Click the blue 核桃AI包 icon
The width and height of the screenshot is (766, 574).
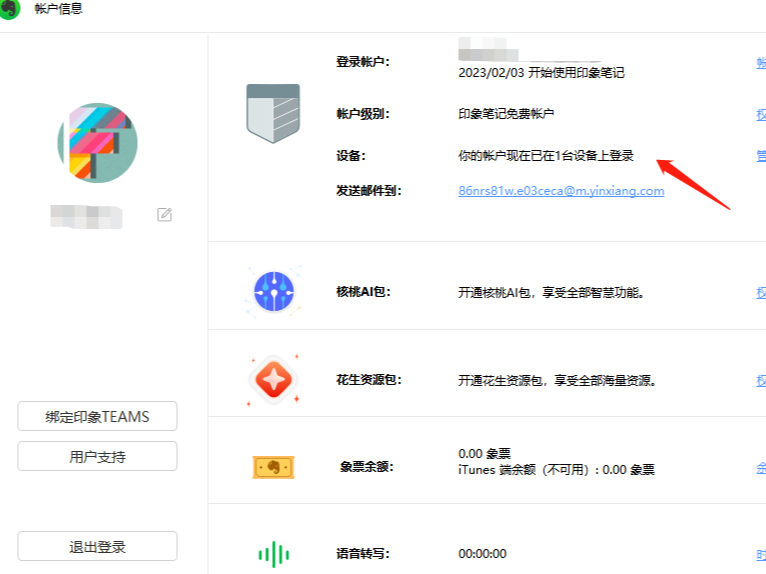tap(274, 292)
